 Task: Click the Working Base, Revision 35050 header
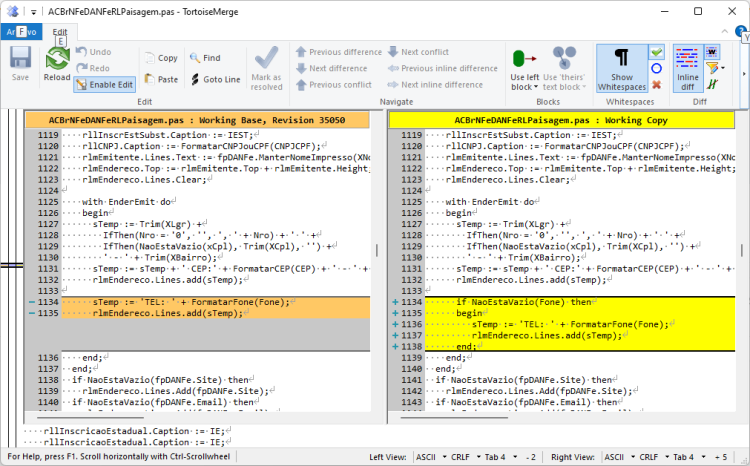coord(197,120)
